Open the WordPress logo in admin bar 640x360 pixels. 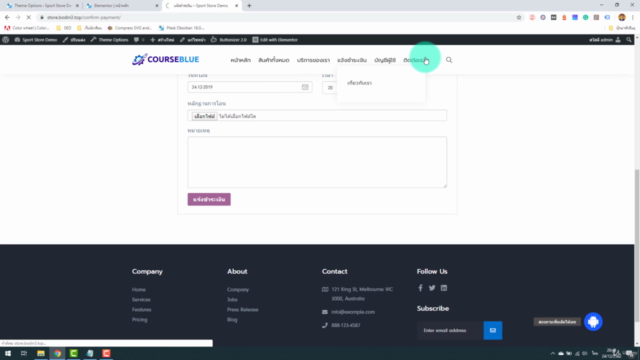[6, 40]
